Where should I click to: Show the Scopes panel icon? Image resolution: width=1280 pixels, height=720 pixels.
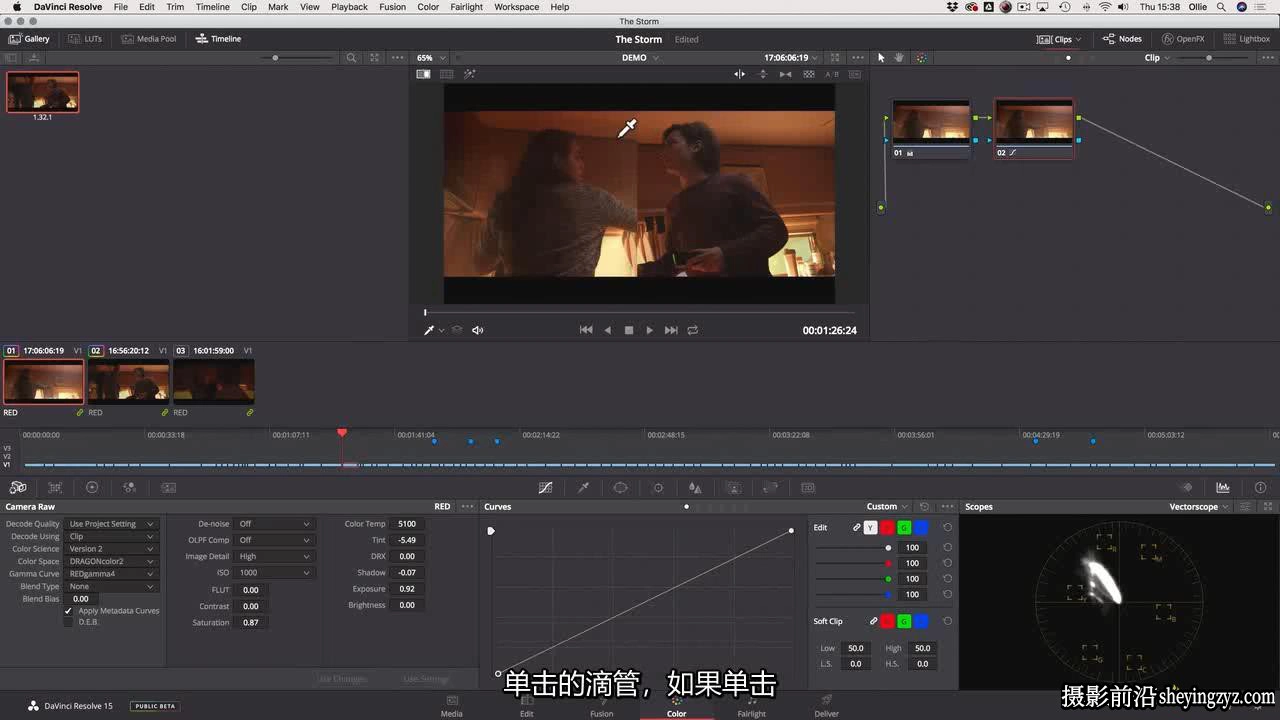coord(1223,487)
